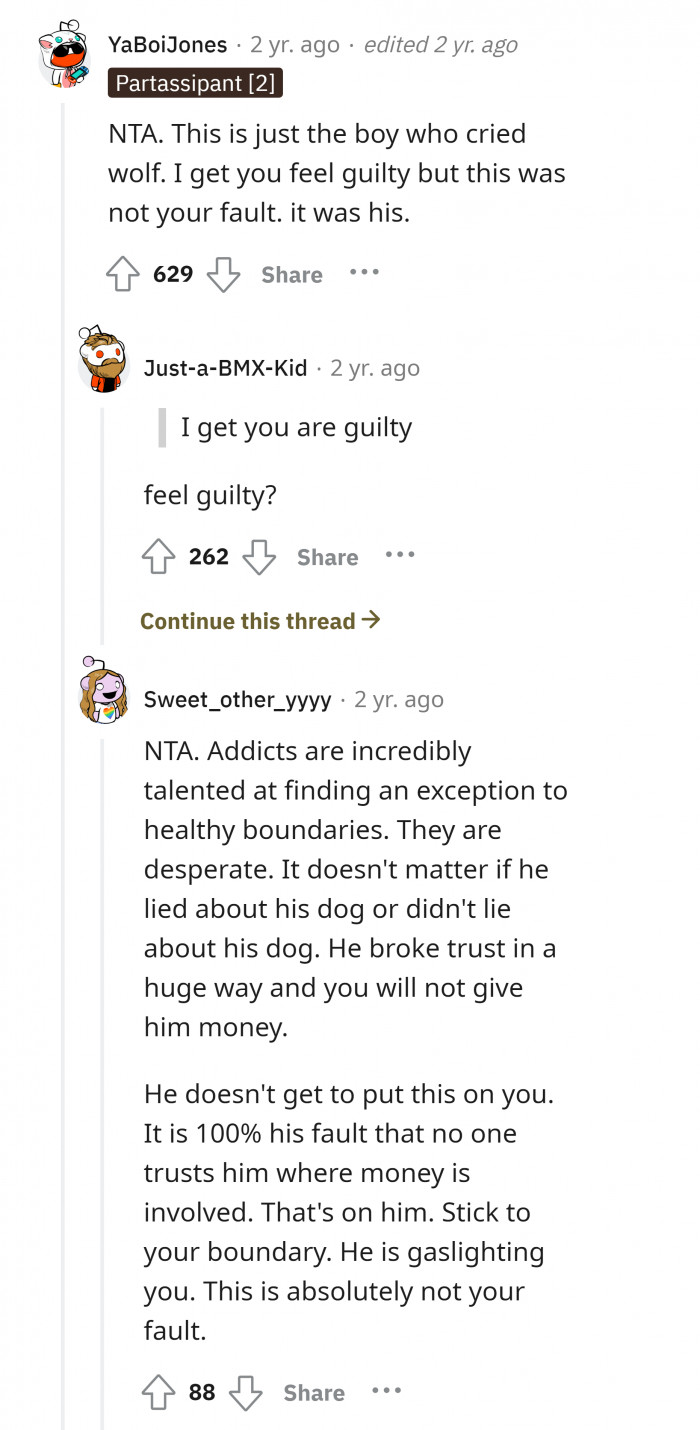Open more options on Just-a-BMX-Kid's reply
The image size is (700, 1430).
(x=400, y=555)
